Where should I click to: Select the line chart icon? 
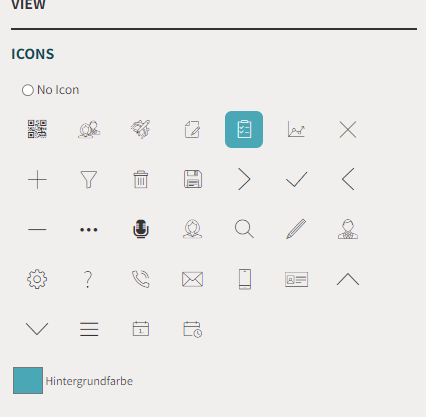pos(296,129)
